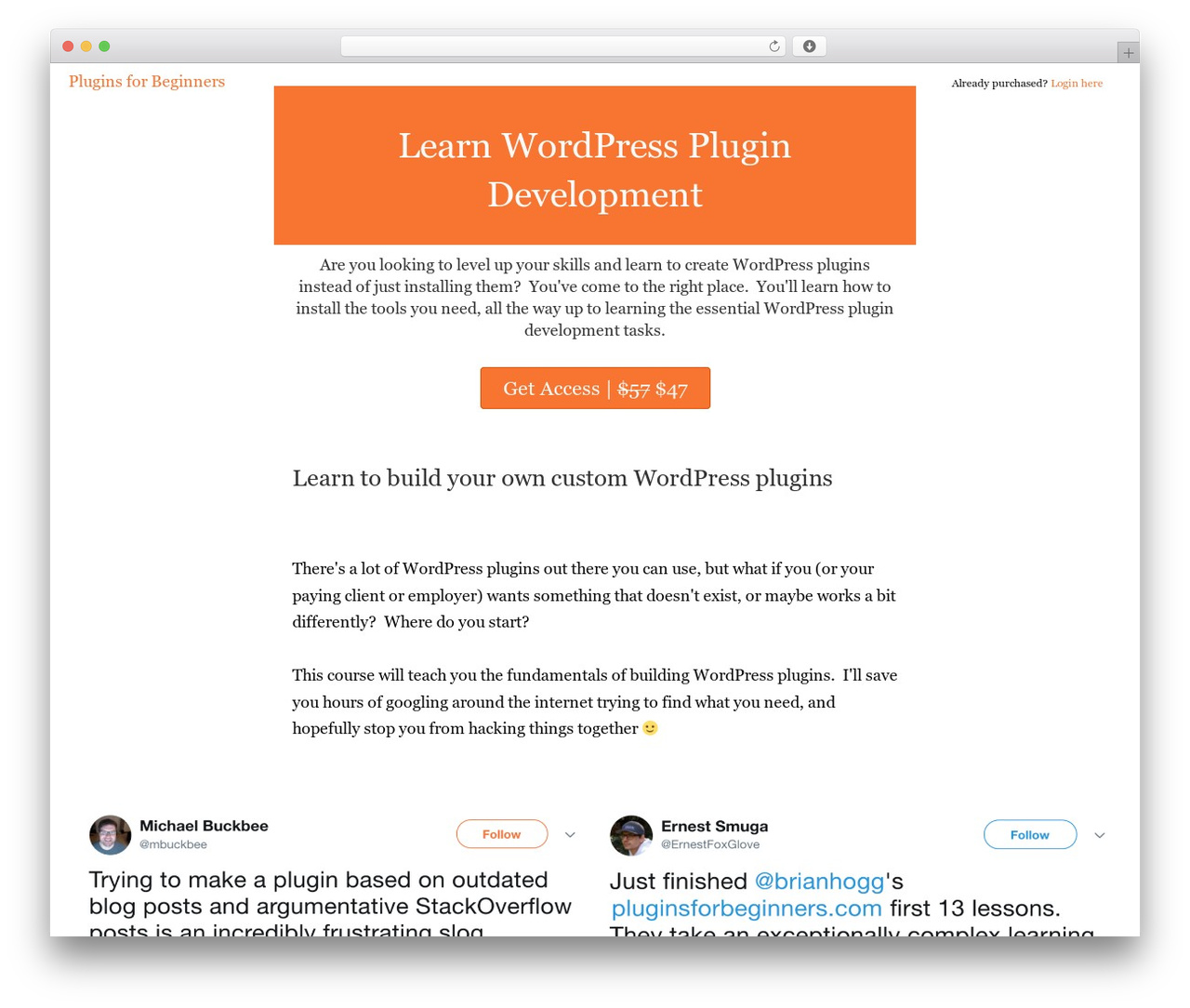Select the Learn WordPress Plugin Development banner heading
This screenshot has height=1008, width=1190.
pos(595,169)
